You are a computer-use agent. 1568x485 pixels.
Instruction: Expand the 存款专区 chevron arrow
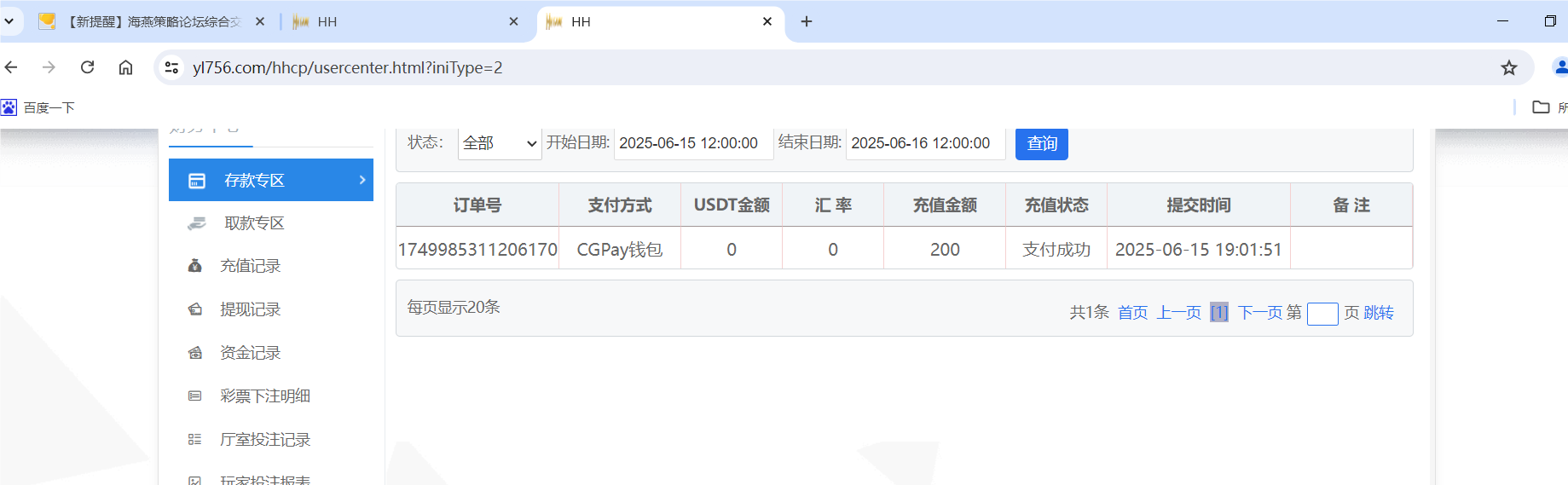[x=362, y=180]
